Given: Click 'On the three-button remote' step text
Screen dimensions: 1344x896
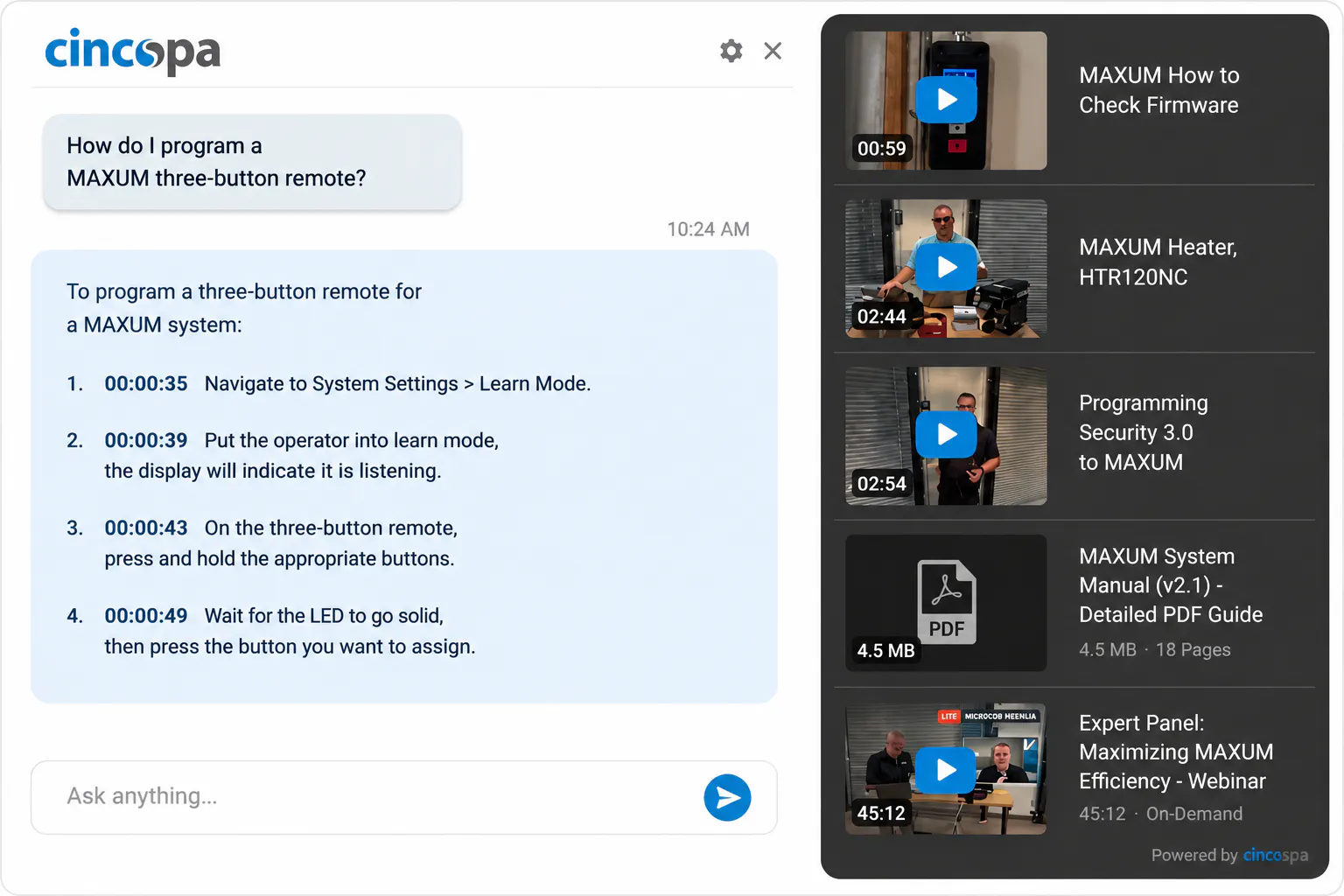Looking at the screenshot, I should [x=331, y=528].
